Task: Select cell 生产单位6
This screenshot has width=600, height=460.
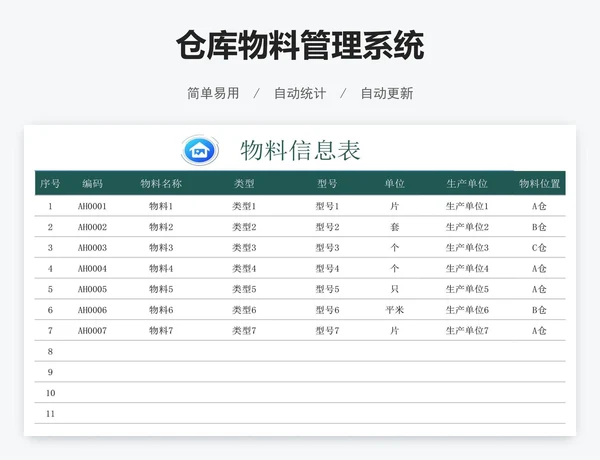Action: click(467, 310)
